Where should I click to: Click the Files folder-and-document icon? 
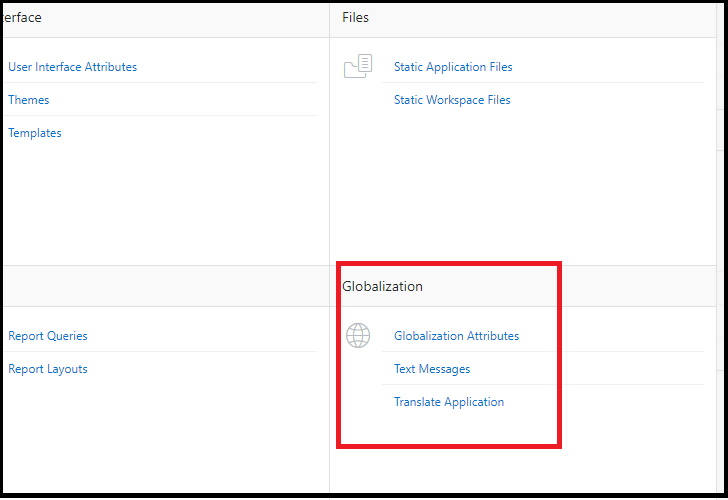coord(357,67)
